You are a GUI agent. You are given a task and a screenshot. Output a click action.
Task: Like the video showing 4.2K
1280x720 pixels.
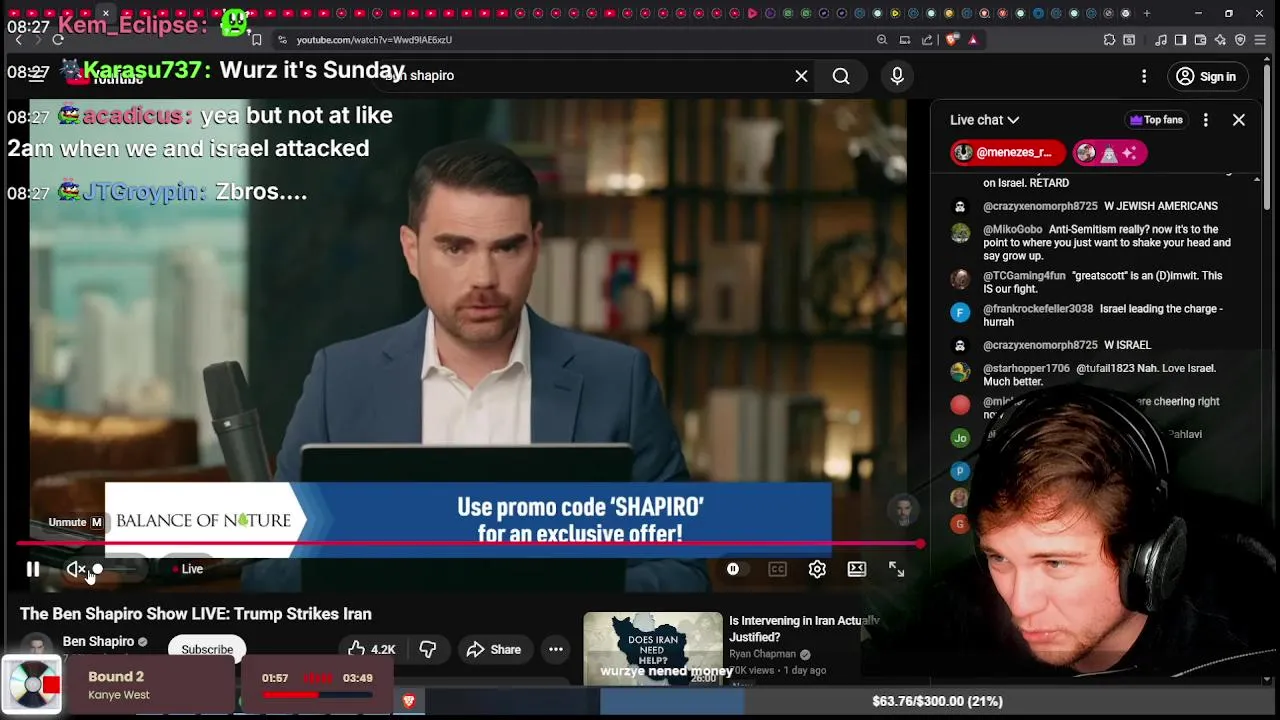point(371,649)
